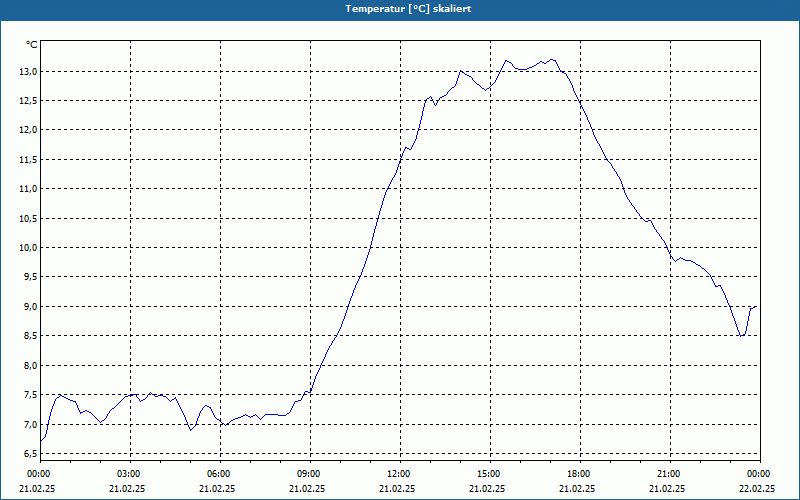Screen dimensions: 800x500
Task: Click the 03:00 time axis label
Action: click(x=130, y=474)
